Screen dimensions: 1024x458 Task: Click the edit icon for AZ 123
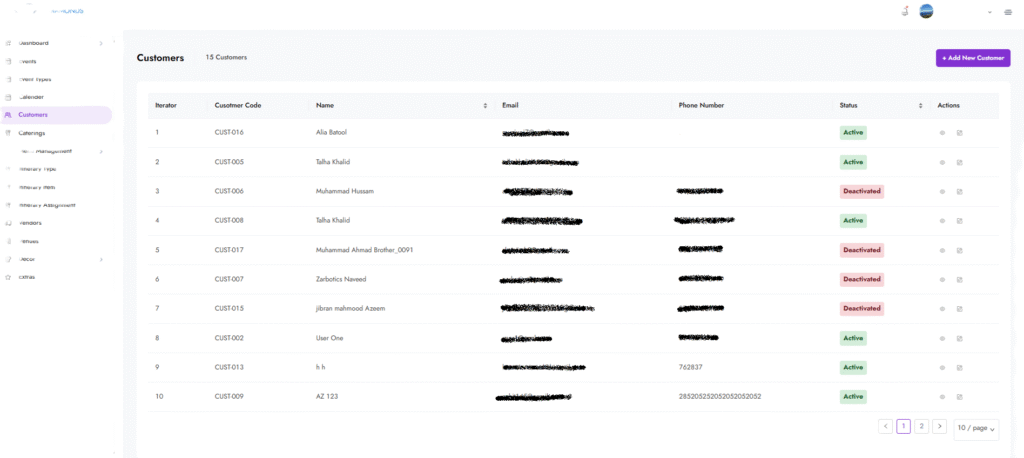(959, 397)
